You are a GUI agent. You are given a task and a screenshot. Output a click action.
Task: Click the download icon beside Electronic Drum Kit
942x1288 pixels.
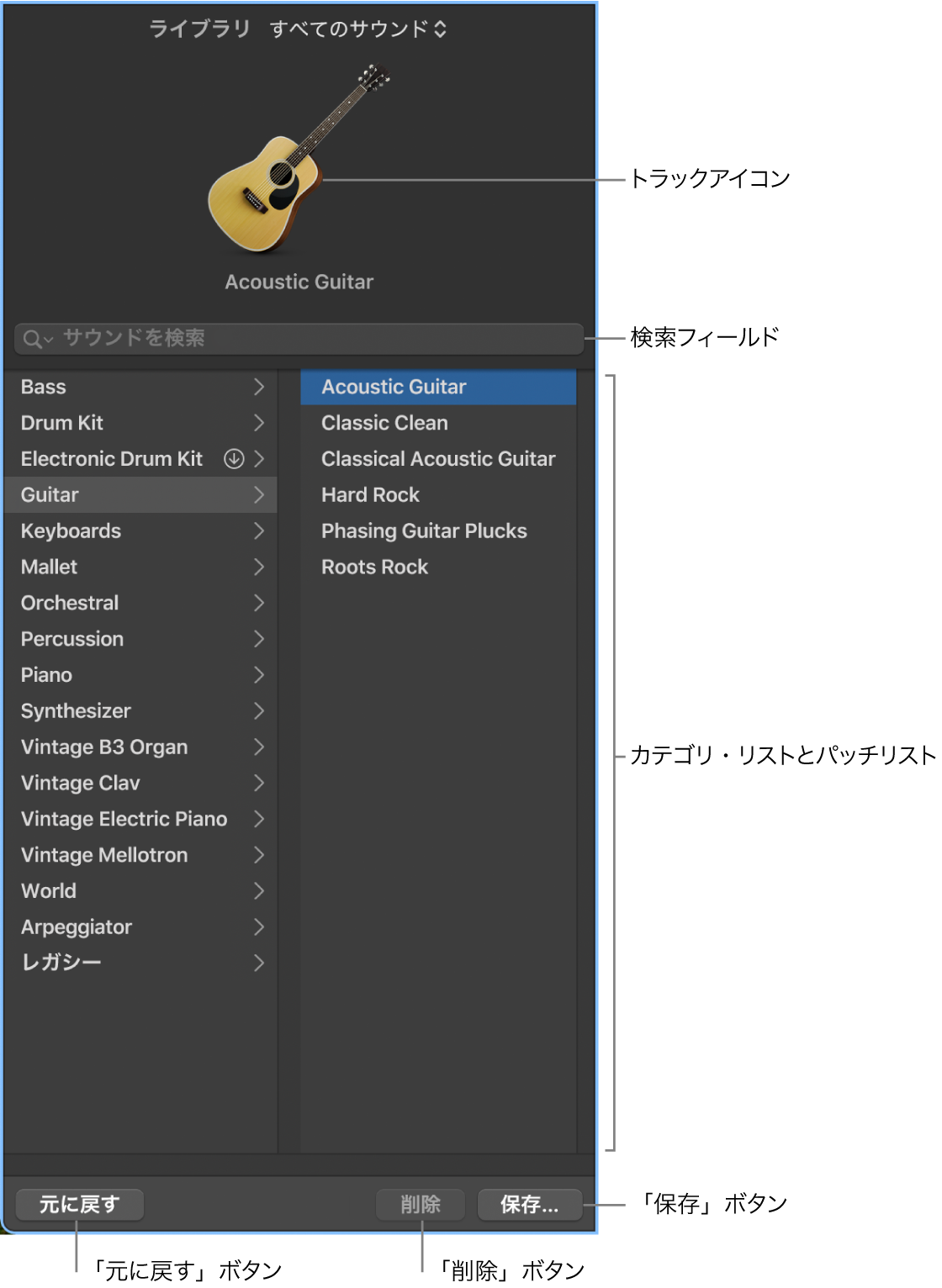(x=234, y=459)
